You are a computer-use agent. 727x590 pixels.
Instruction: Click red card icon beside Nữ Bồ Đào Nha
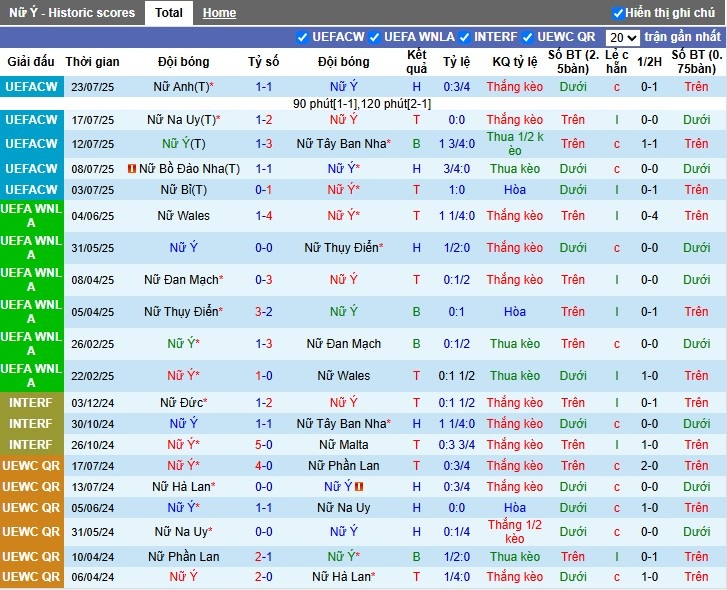click(x=131, y=169)
